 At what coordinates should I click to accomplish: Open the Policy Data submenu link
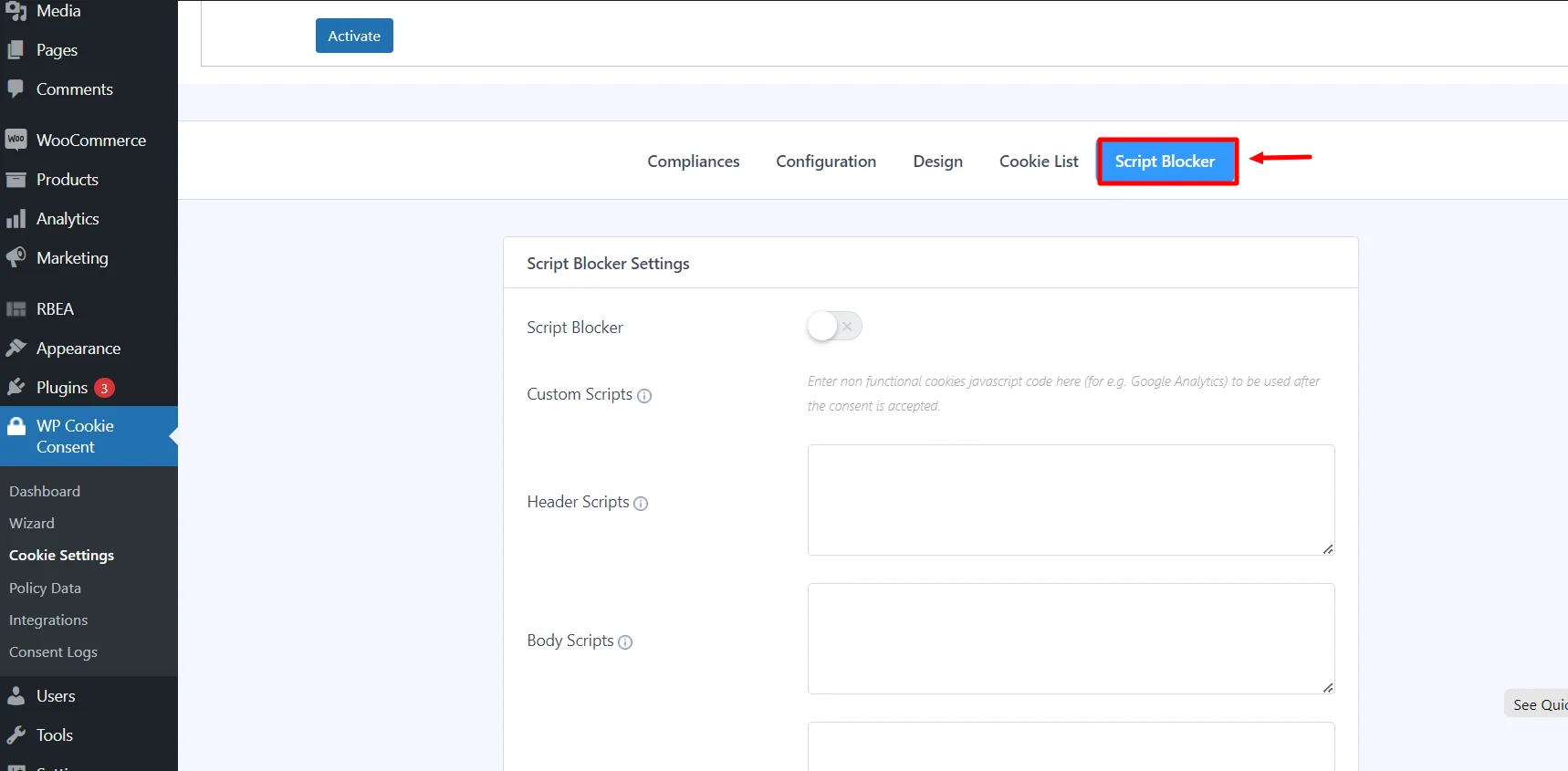pos(46,588)
